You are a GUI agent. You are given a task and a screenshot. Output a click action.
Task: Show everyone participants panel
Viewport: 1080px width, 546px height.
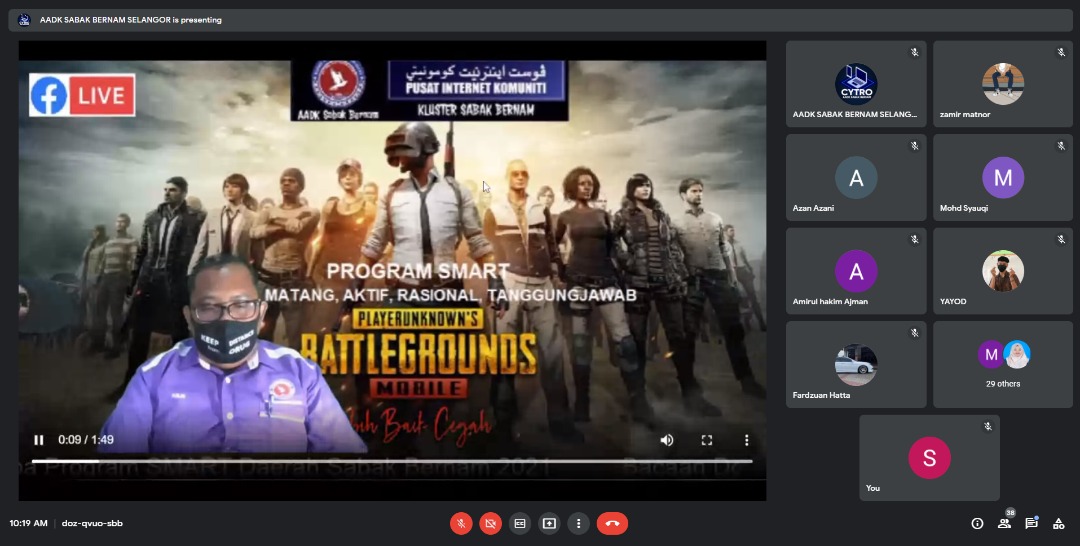[x=1004, y=523]
